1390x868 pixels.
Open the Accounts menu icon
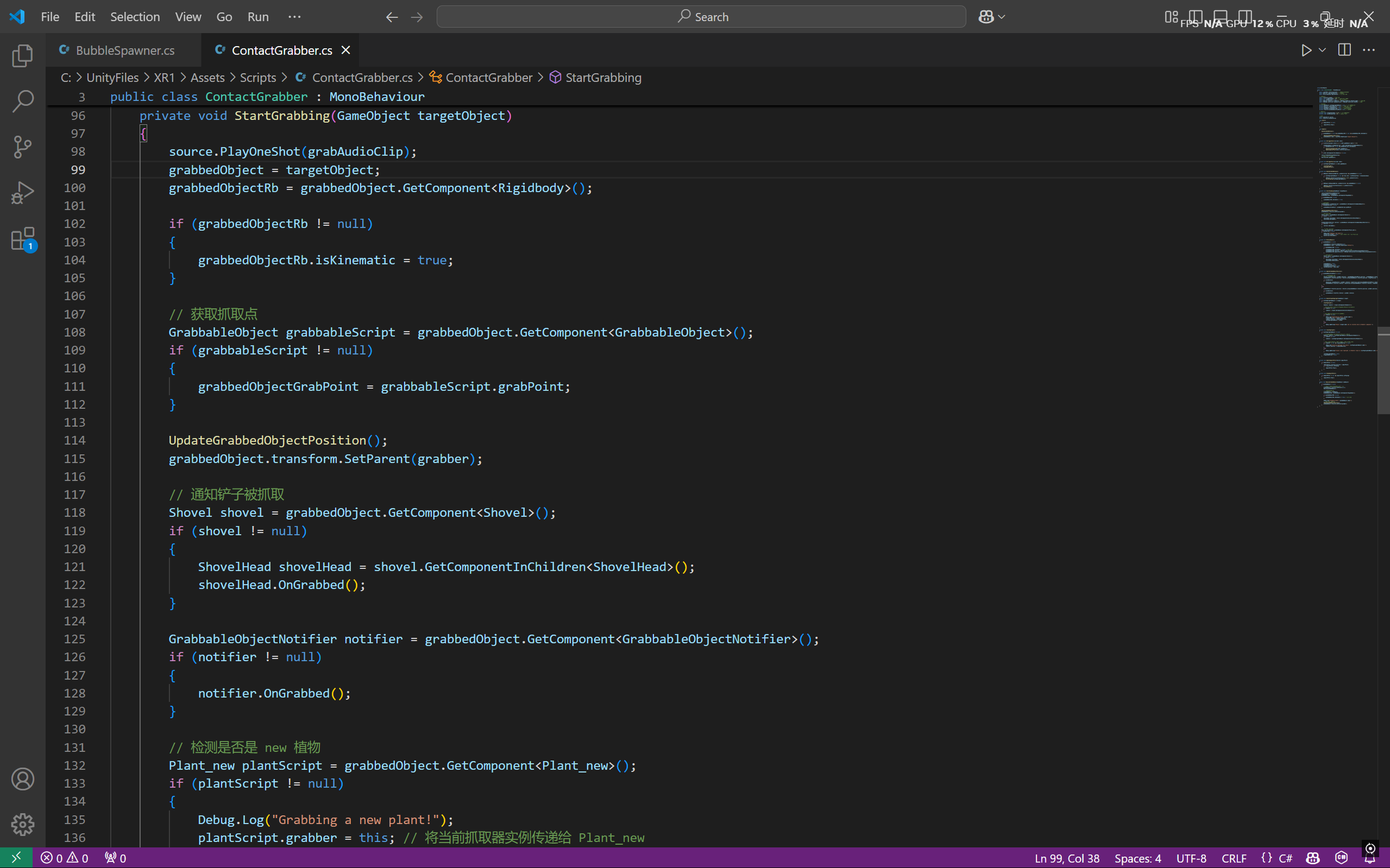[x=22, y=779]
